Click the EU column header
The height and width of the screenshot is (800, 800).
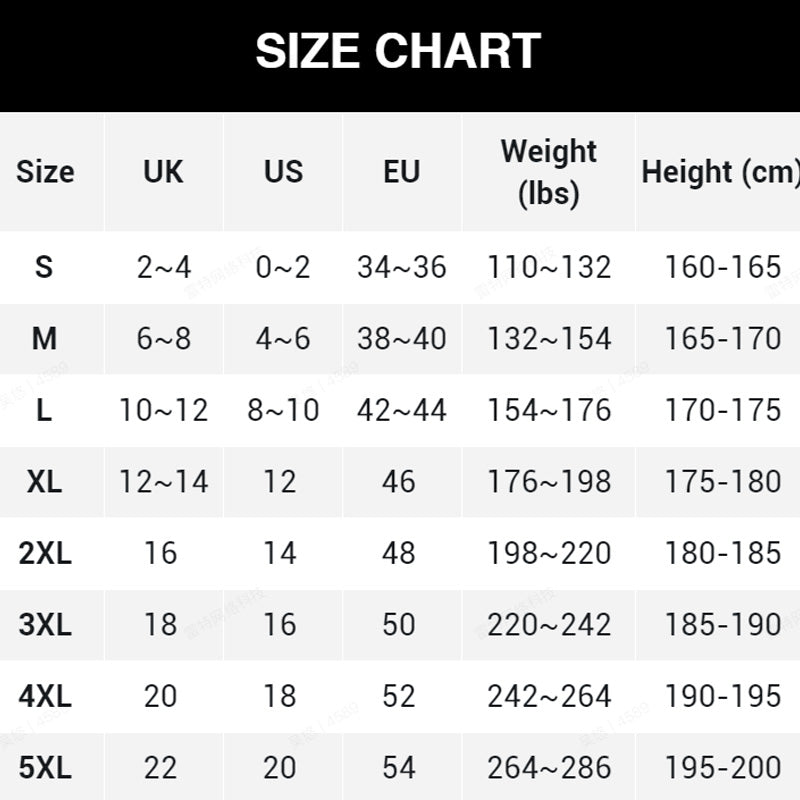click(401, 171)
